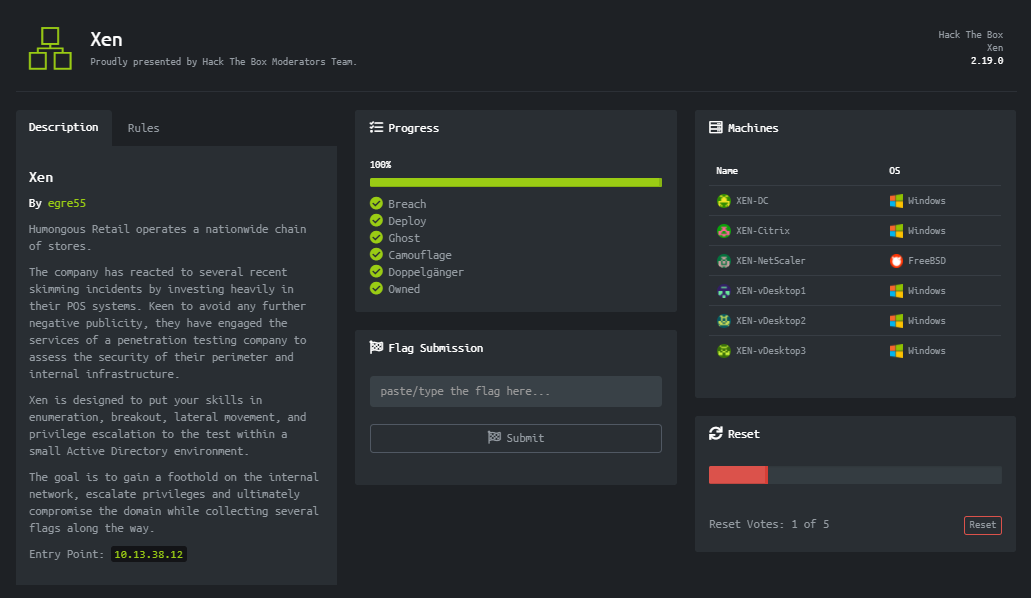The height and width of the screenshot is (598, 1031).
Task: Click the Progress panel list icon
Action: pos(376,127)
